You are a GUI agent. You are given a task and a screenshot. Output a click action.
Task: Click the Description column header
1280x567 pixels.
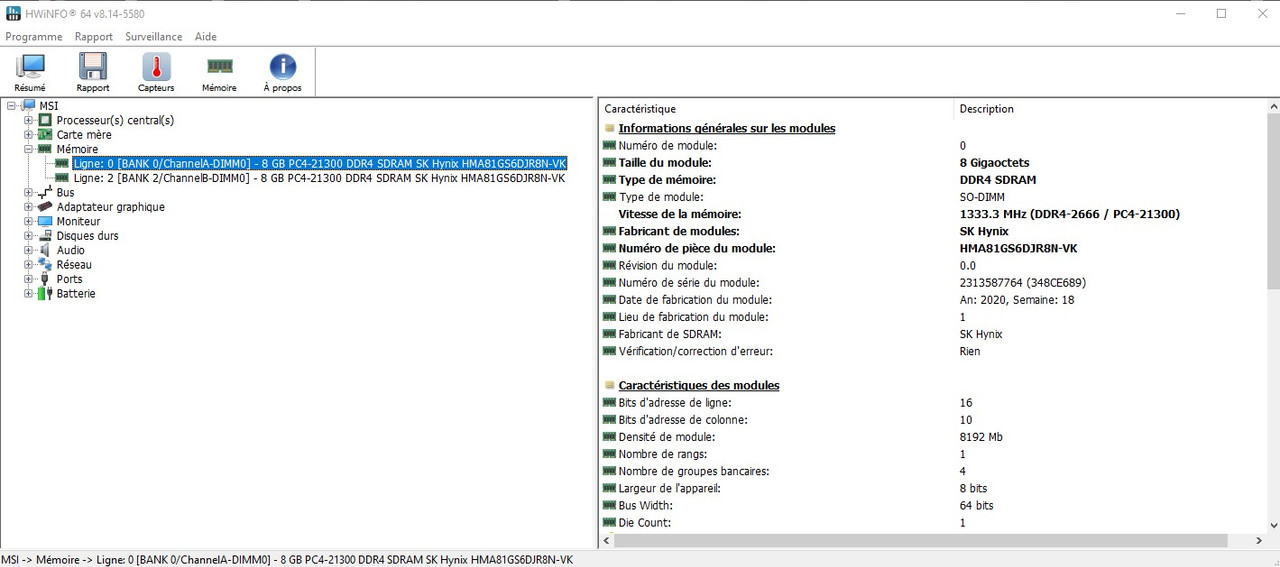1108,109
